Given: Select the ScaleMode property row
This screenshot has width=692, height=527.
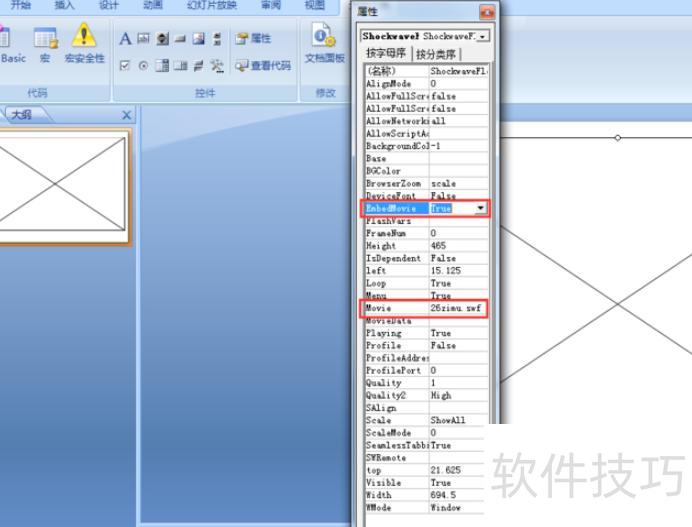Looking at the screenshot, I should click(425, 433).
